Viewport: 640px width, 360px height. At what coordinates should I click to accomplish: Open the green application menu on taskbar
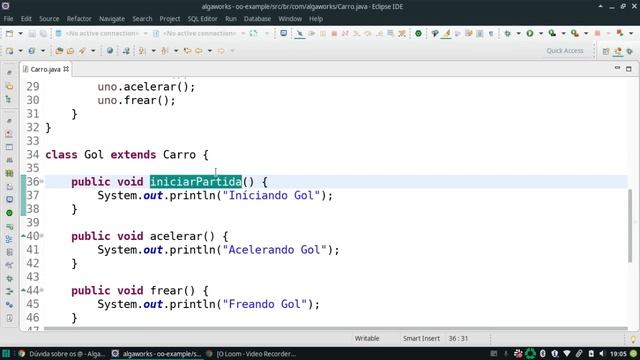tap(6, 353)
